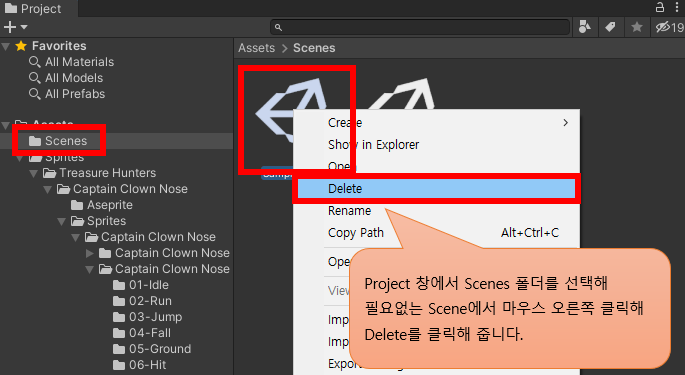
Task: Select the 06-Hit folder
Action: click(x=148, y=365)
